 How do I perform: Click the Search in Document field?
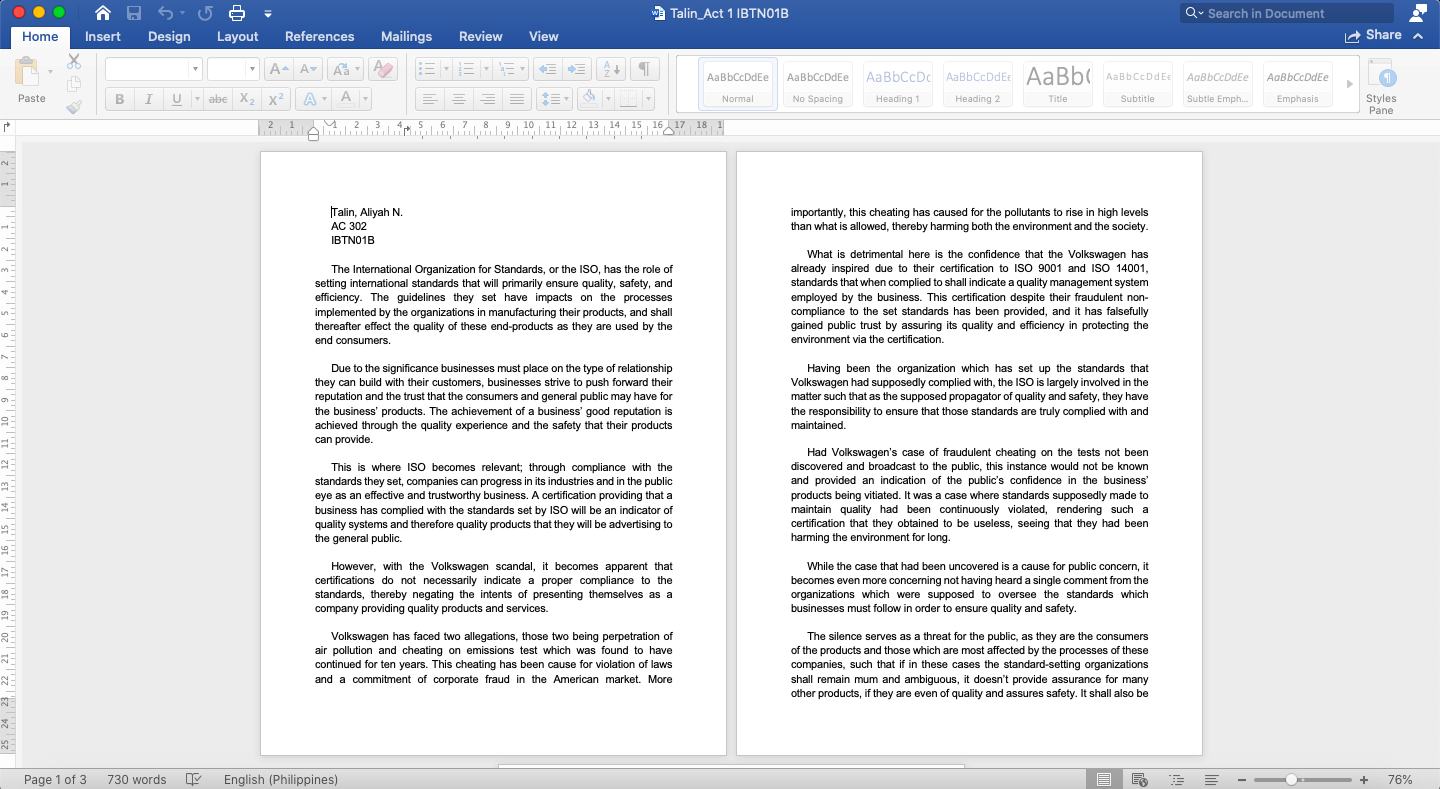[1288, 13]
